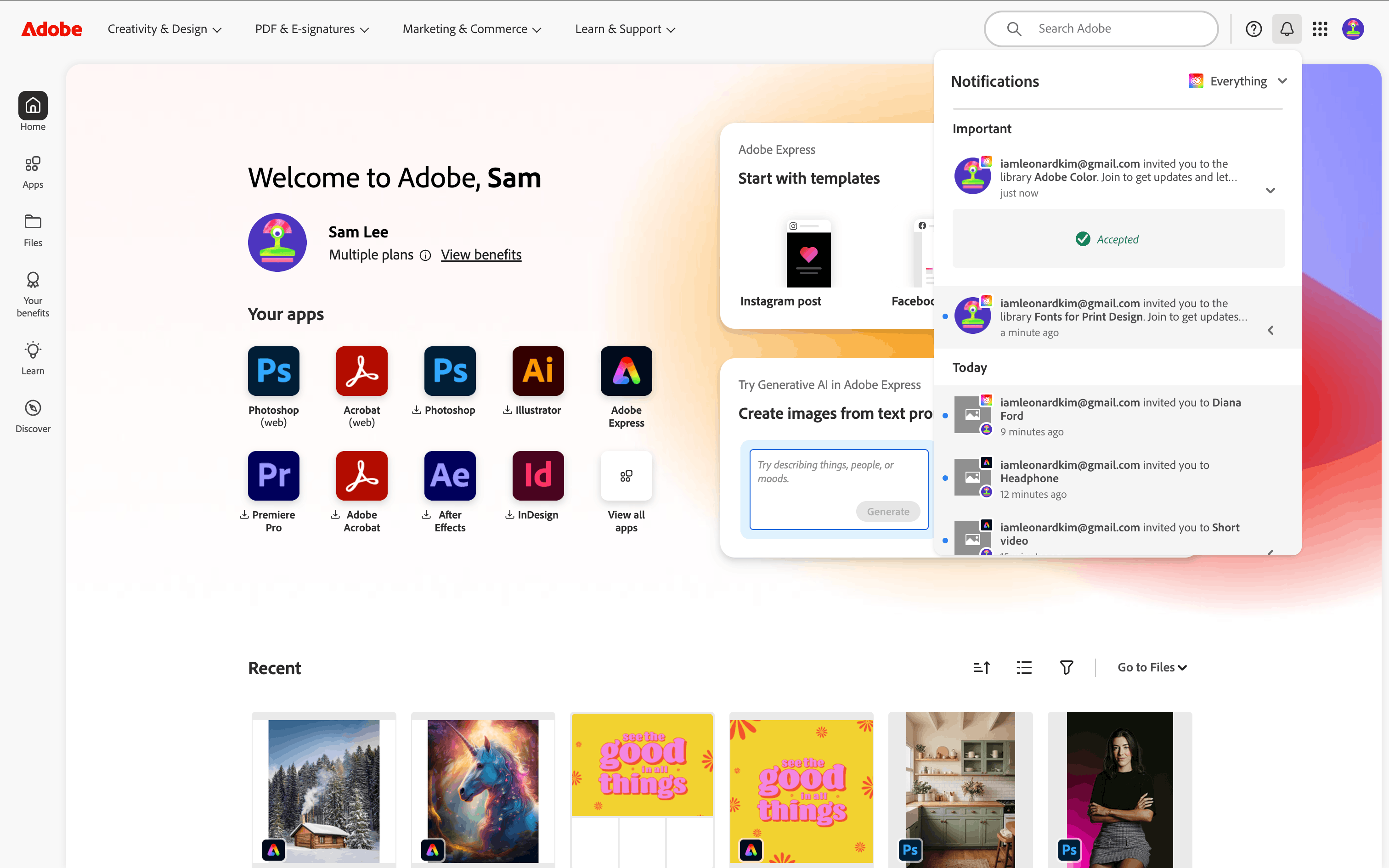Click the View benefits link
This screenshot has width=1389, height=868.
pos(481,254)
